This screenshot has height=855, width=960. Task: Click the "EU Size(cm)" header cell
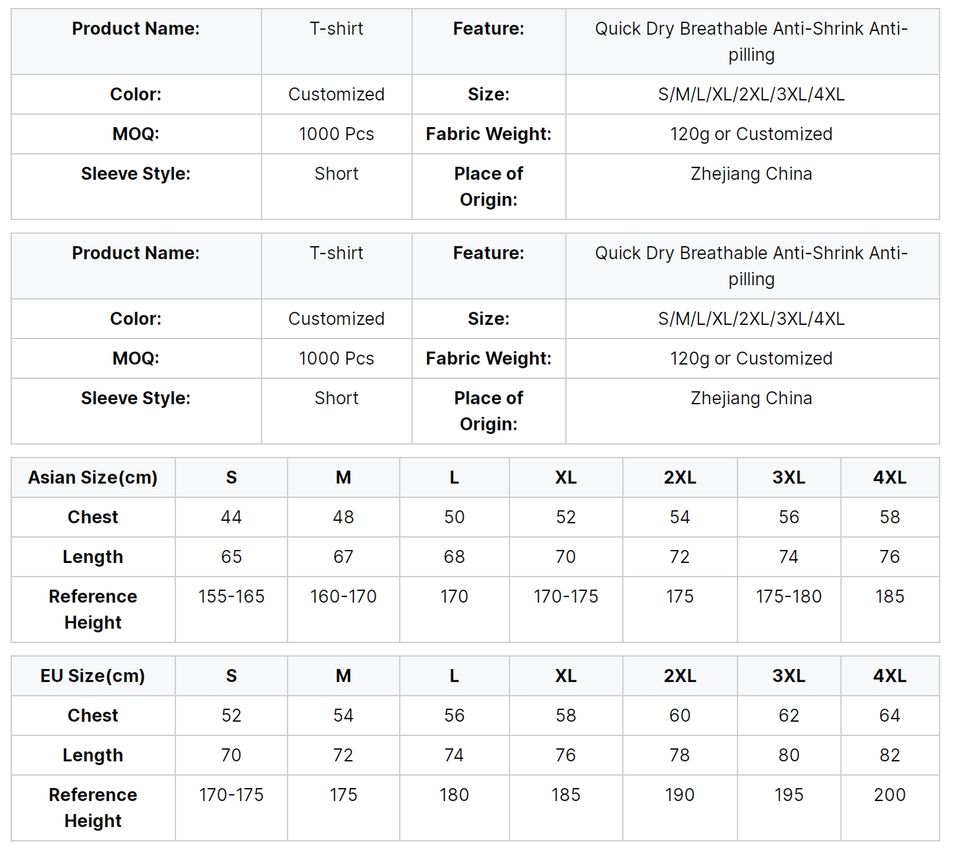click(93, 676)
